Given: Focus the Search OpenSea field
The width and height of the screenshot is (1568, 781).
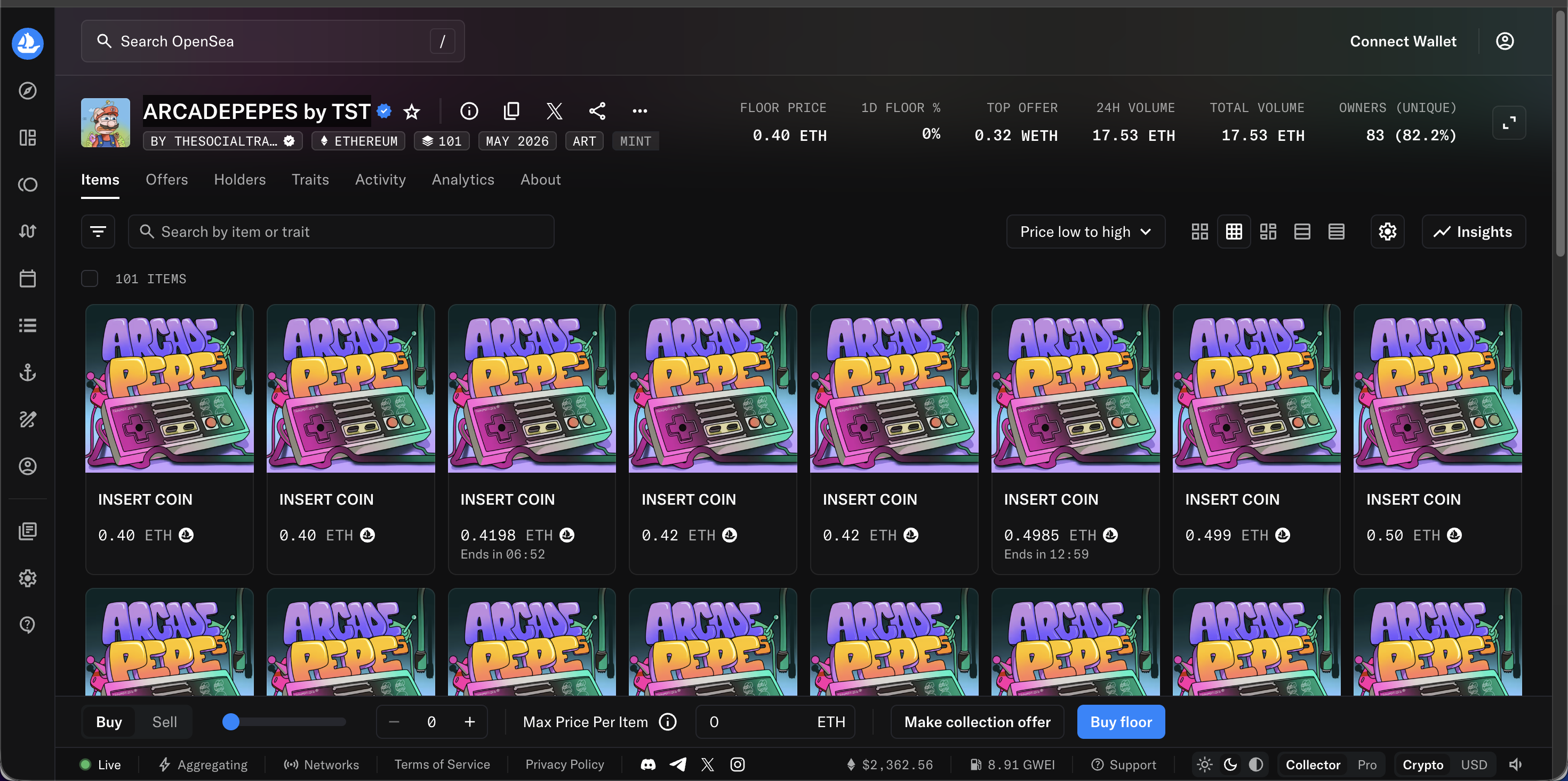Looking at the screenshot, I should point(273,41).
